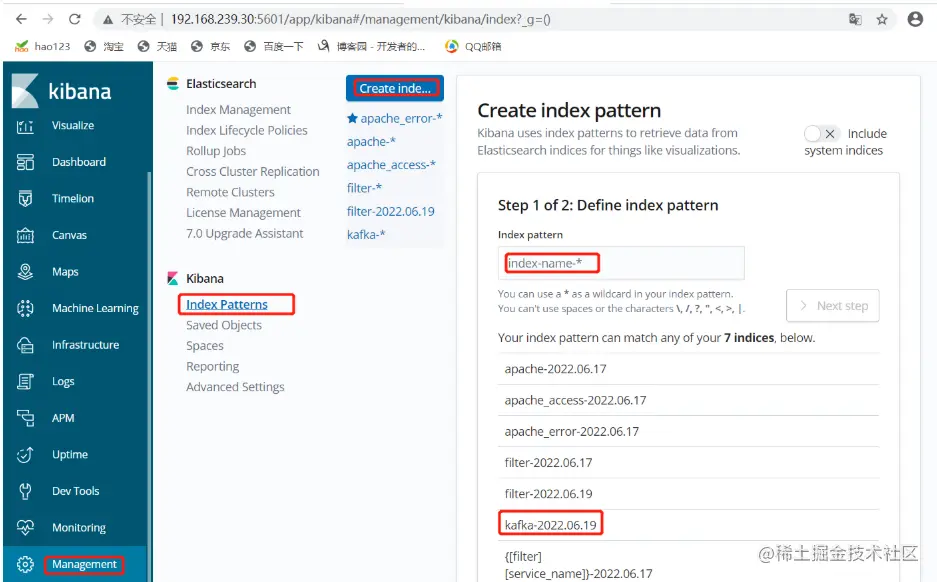Open the Dashboard icon in sidebar
Viewport: 937px width, 582px height.
25,162
